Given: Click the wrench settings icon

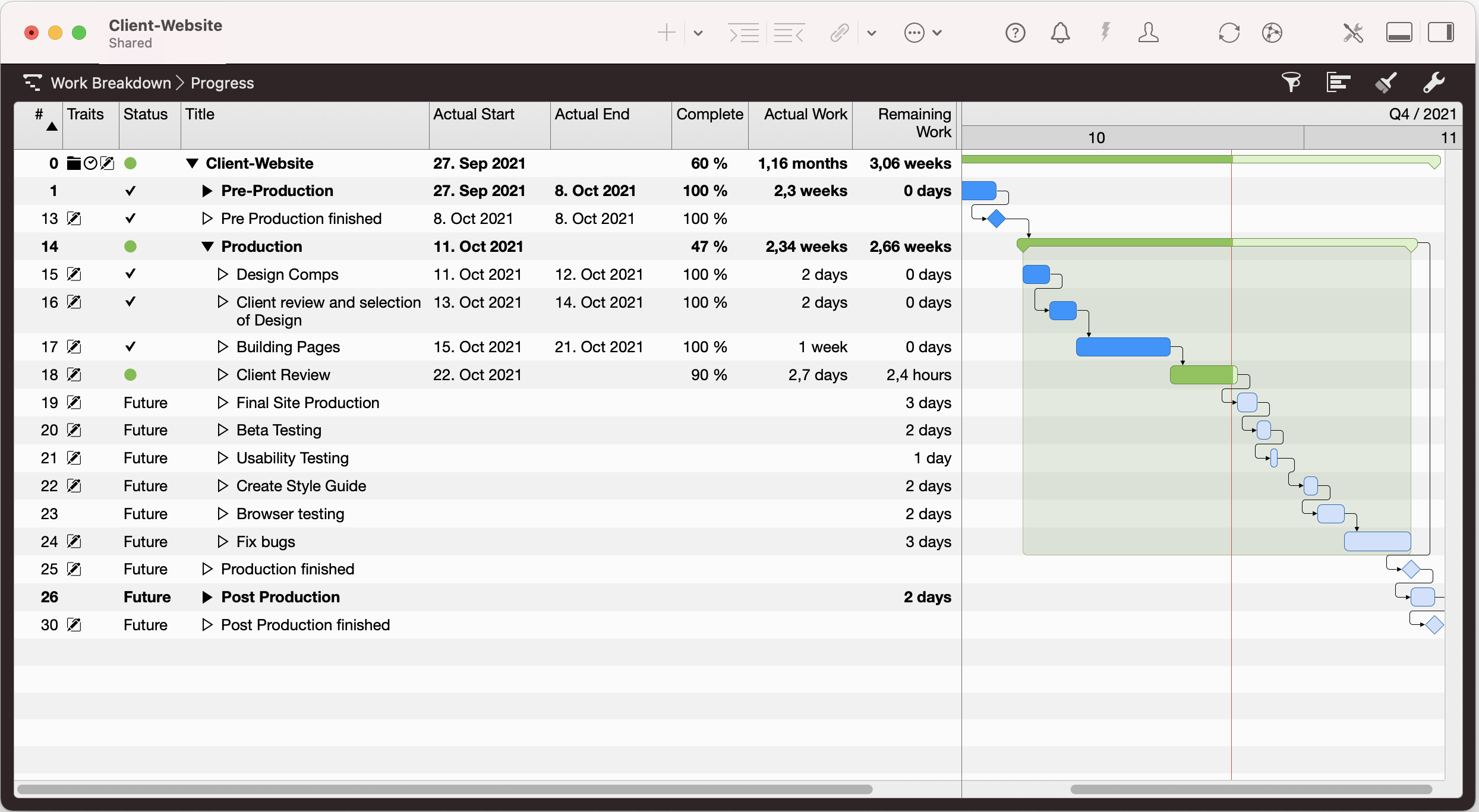Looking at the screenshot, I should point(1433,83).
